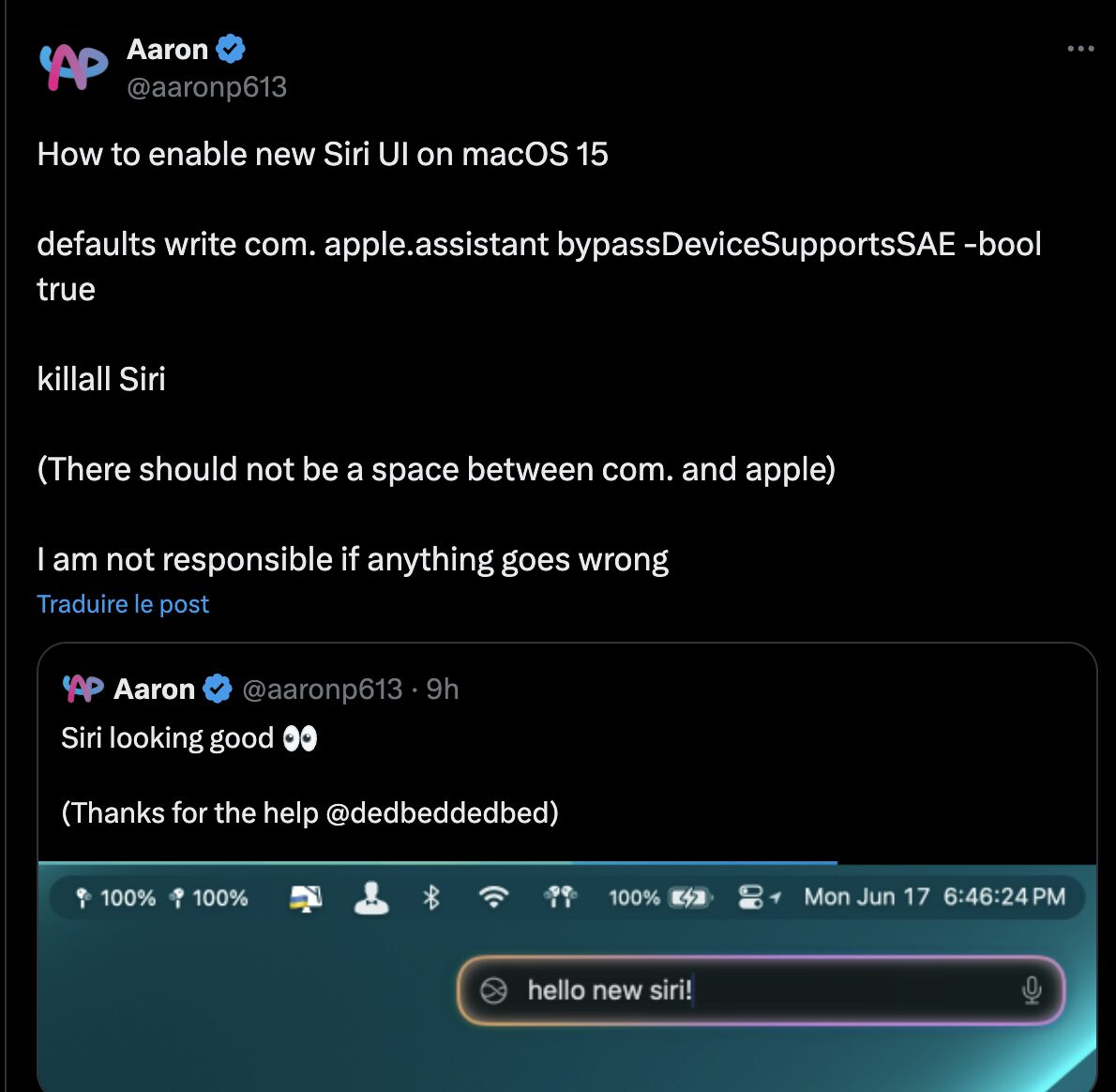Click the user silhouette menu bar icon
1116x1092 pixels.
(371, 898)
